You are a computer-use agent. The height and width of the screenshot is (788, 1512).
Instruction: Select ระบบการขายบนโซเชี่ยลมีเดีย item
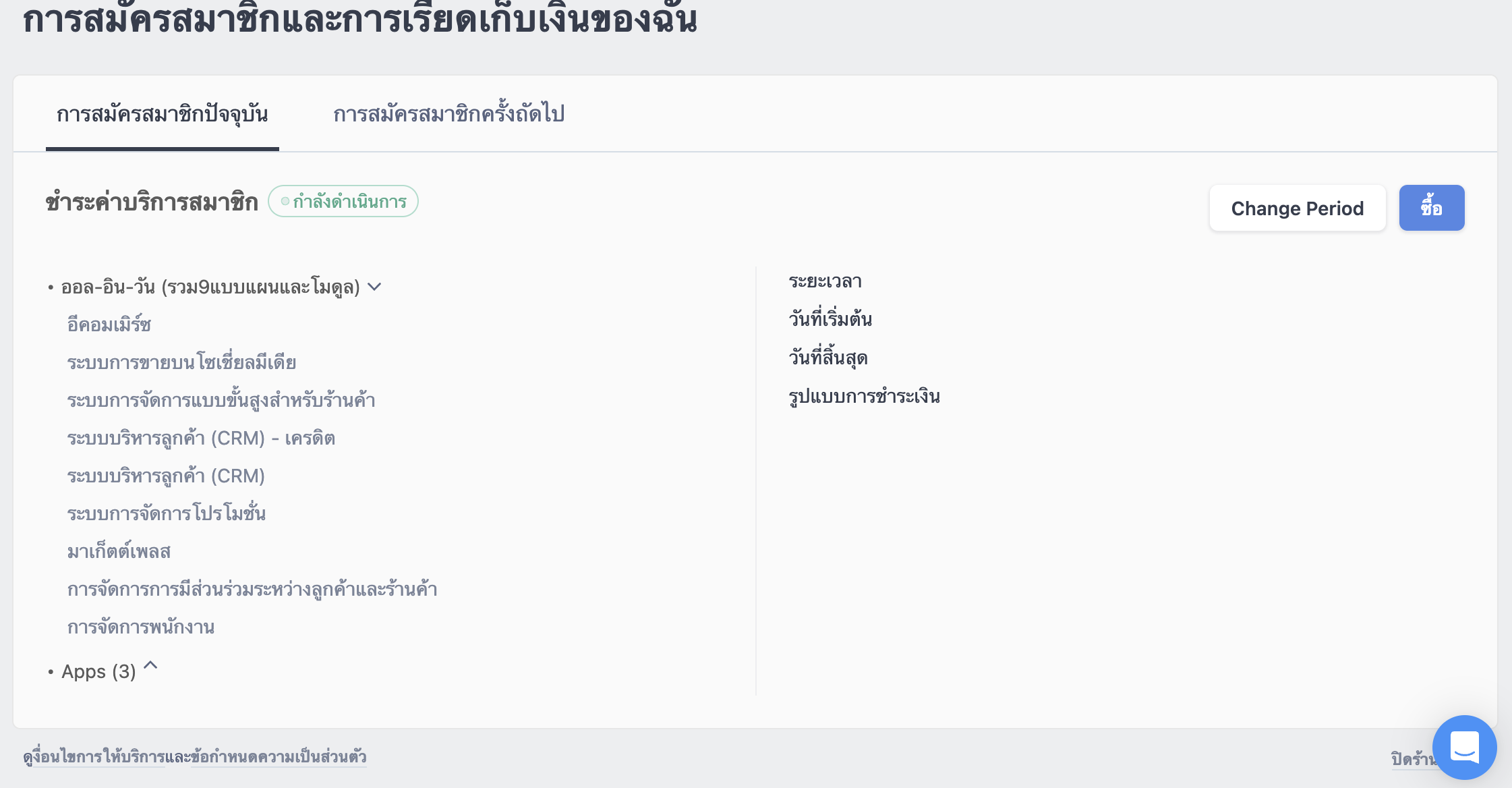pos(181,362)
